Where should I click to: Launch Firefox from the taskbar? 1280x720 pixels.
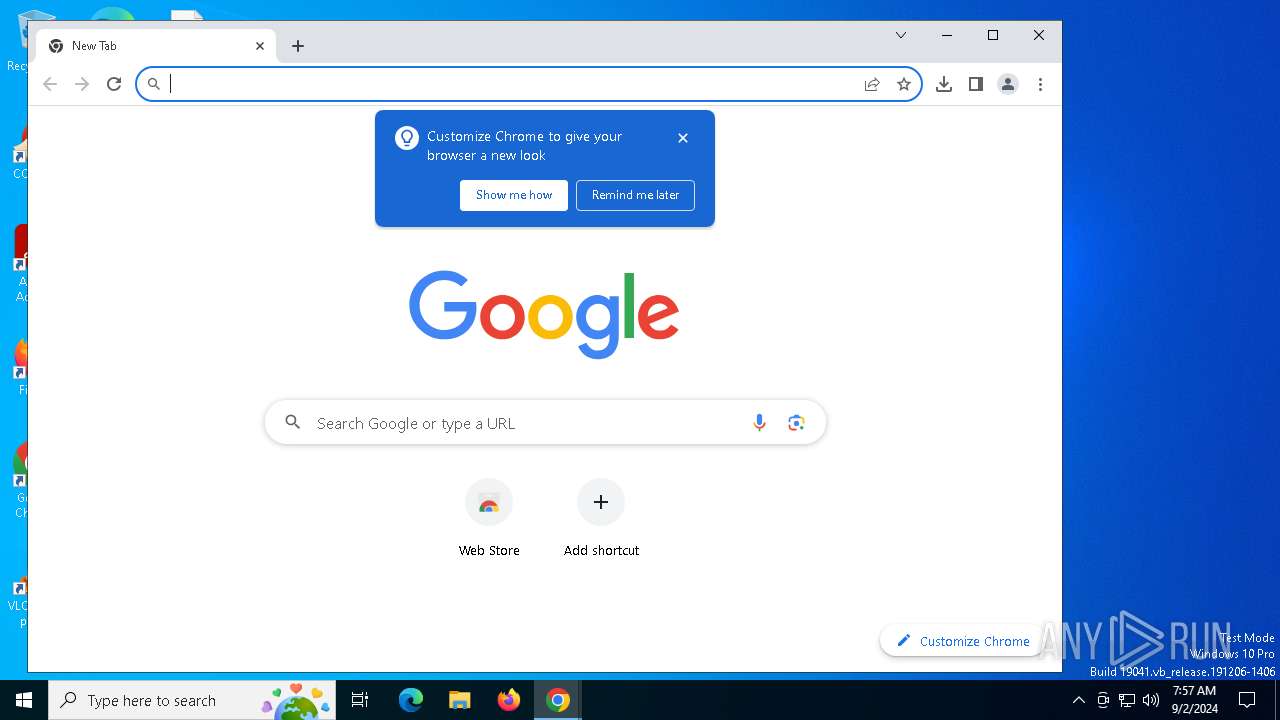(x=509, y=700)
